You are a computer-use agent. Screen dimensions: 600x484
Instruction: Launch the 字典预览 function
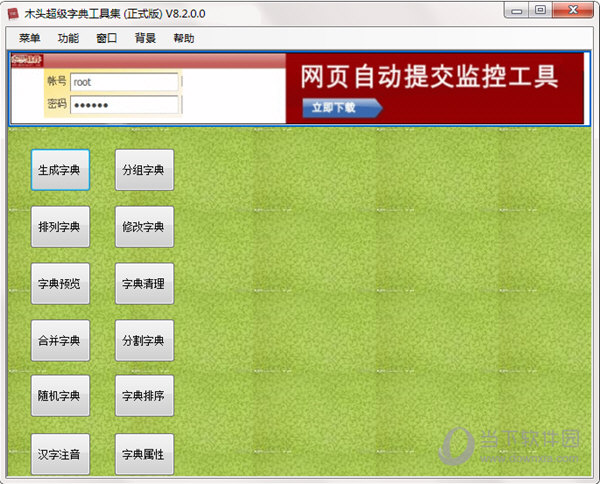[60, 284]
